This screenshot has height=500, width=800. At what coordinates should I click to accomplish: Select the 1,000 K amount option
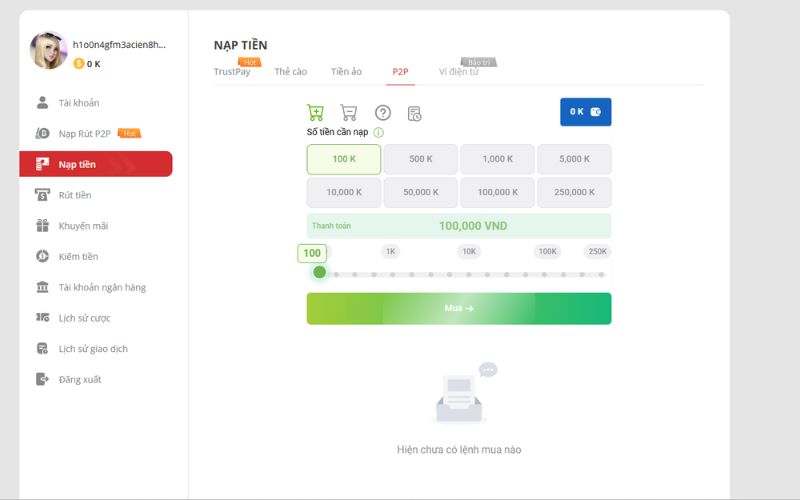point(497,159)
